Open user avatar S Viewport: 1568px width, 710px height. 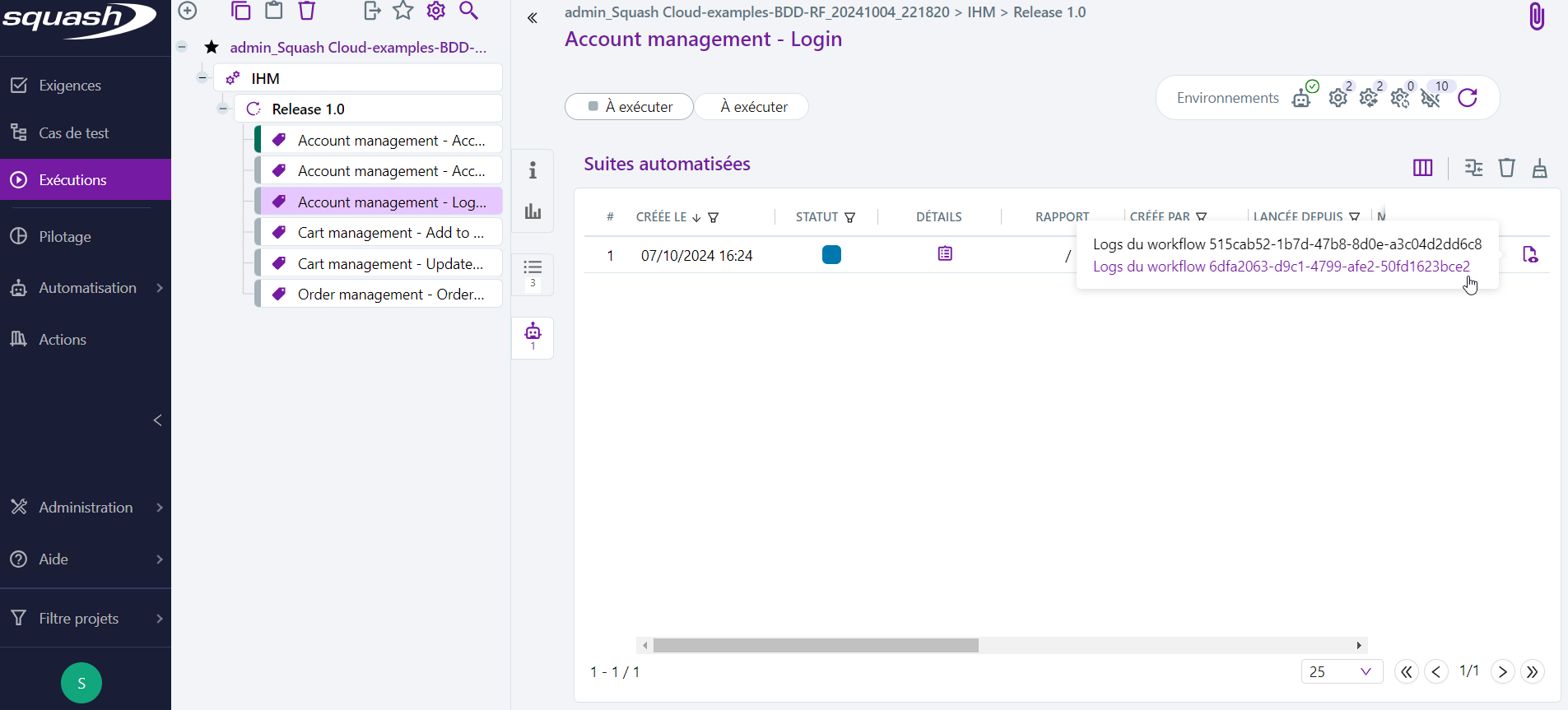coord(81,683)
